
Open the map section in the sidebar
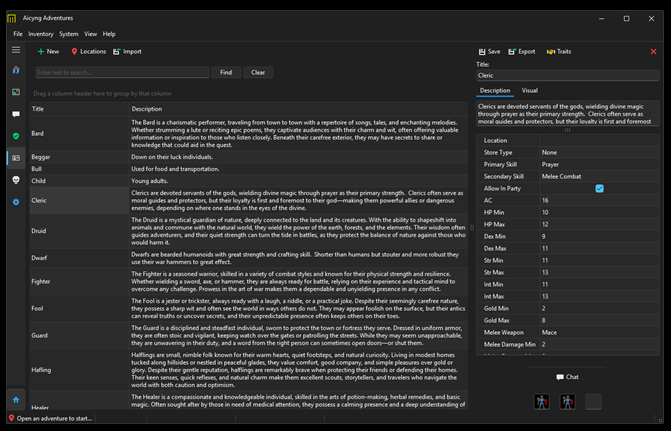[15, 70]
